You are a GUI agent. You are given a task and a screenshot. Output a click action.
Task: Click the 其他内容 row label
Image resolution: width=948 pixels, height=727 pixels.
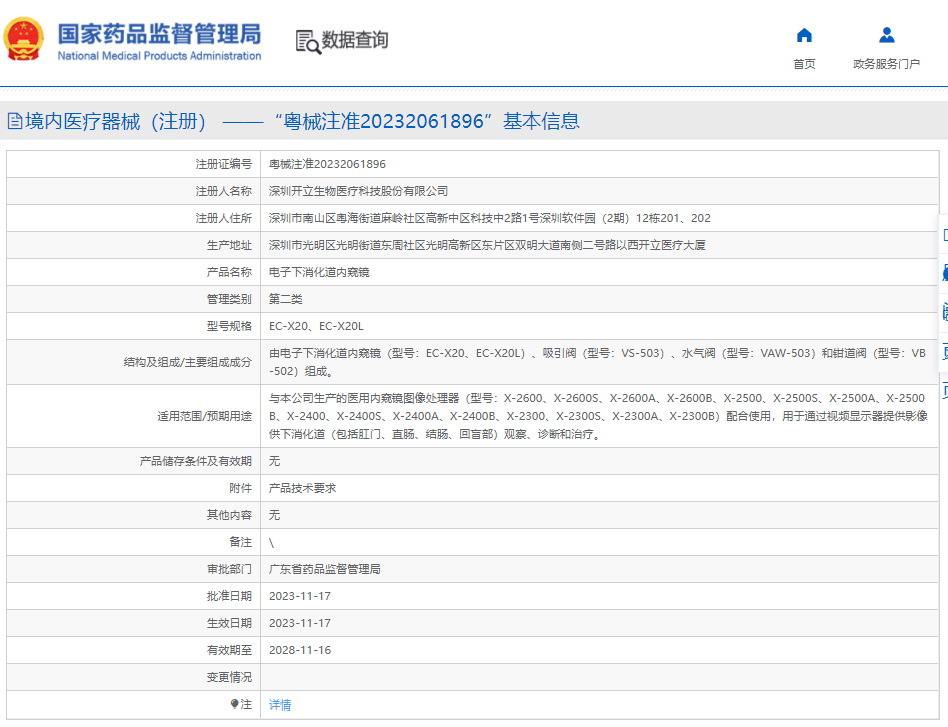(x=229, y=515)
